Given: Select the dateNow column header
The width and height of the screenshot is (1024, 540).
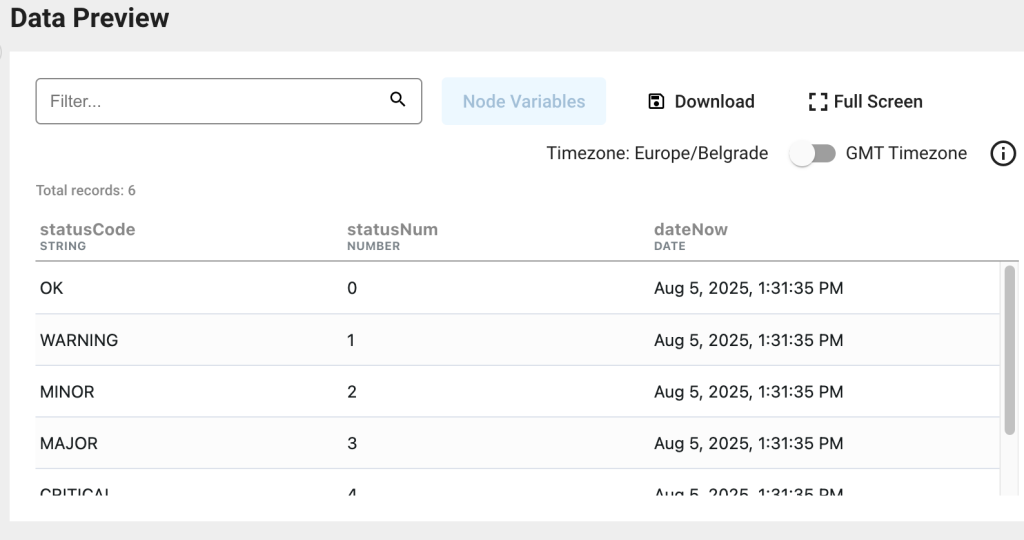Looking at the screenshot, I should tap(690, 229).
